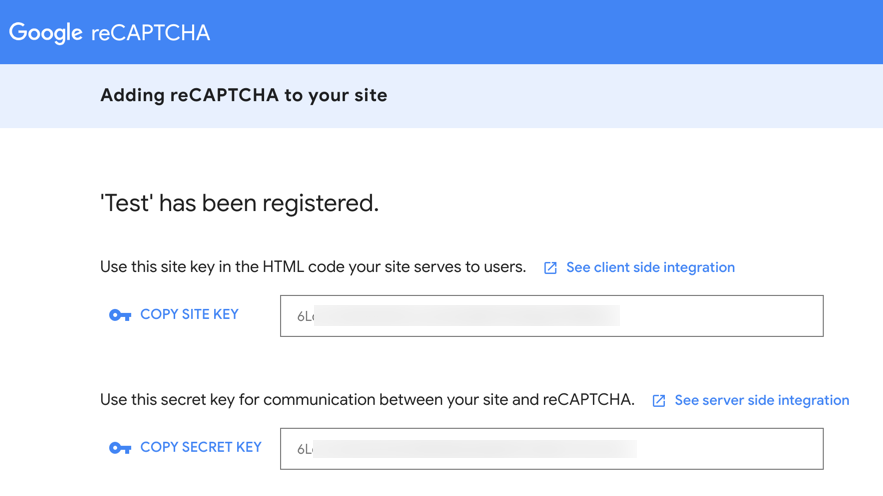Click the external-link icon before client side integration
The height and width of the screenshot is (496, 883).
[550, 268]
